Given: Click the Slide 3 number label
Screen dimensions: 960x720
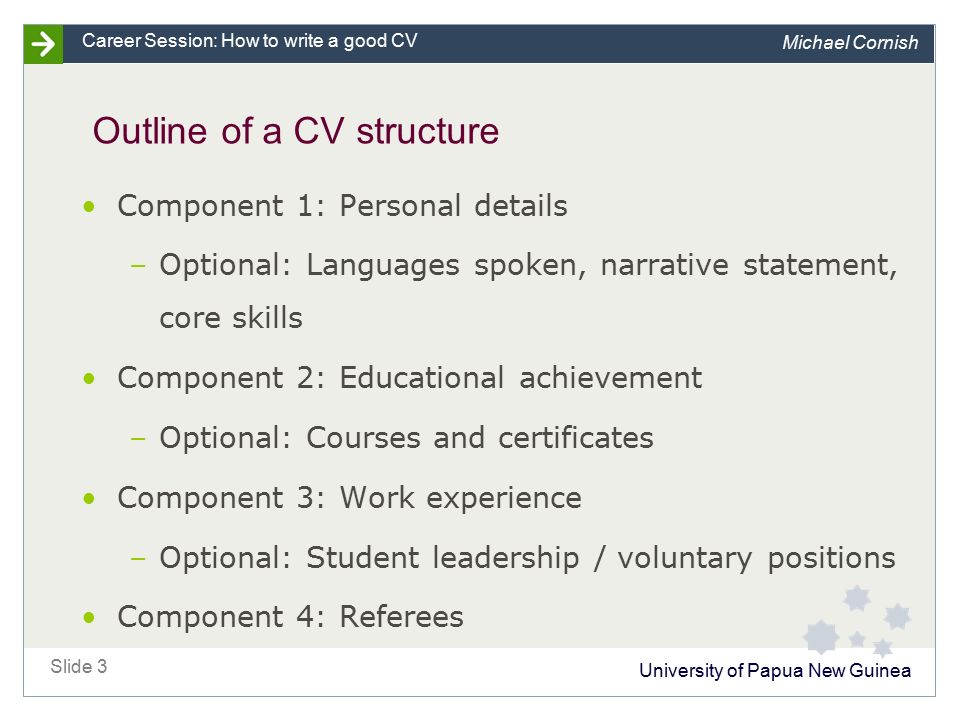Looking at the screenshot, I should 79,666.
